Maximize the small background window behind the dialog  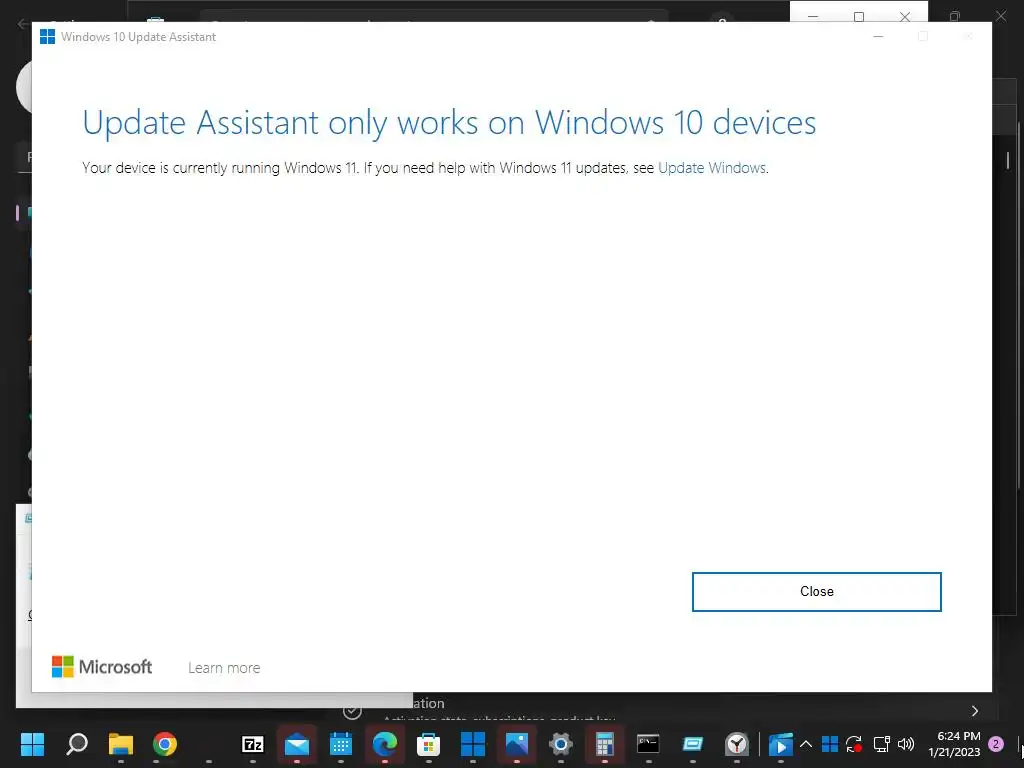[859, 16]
